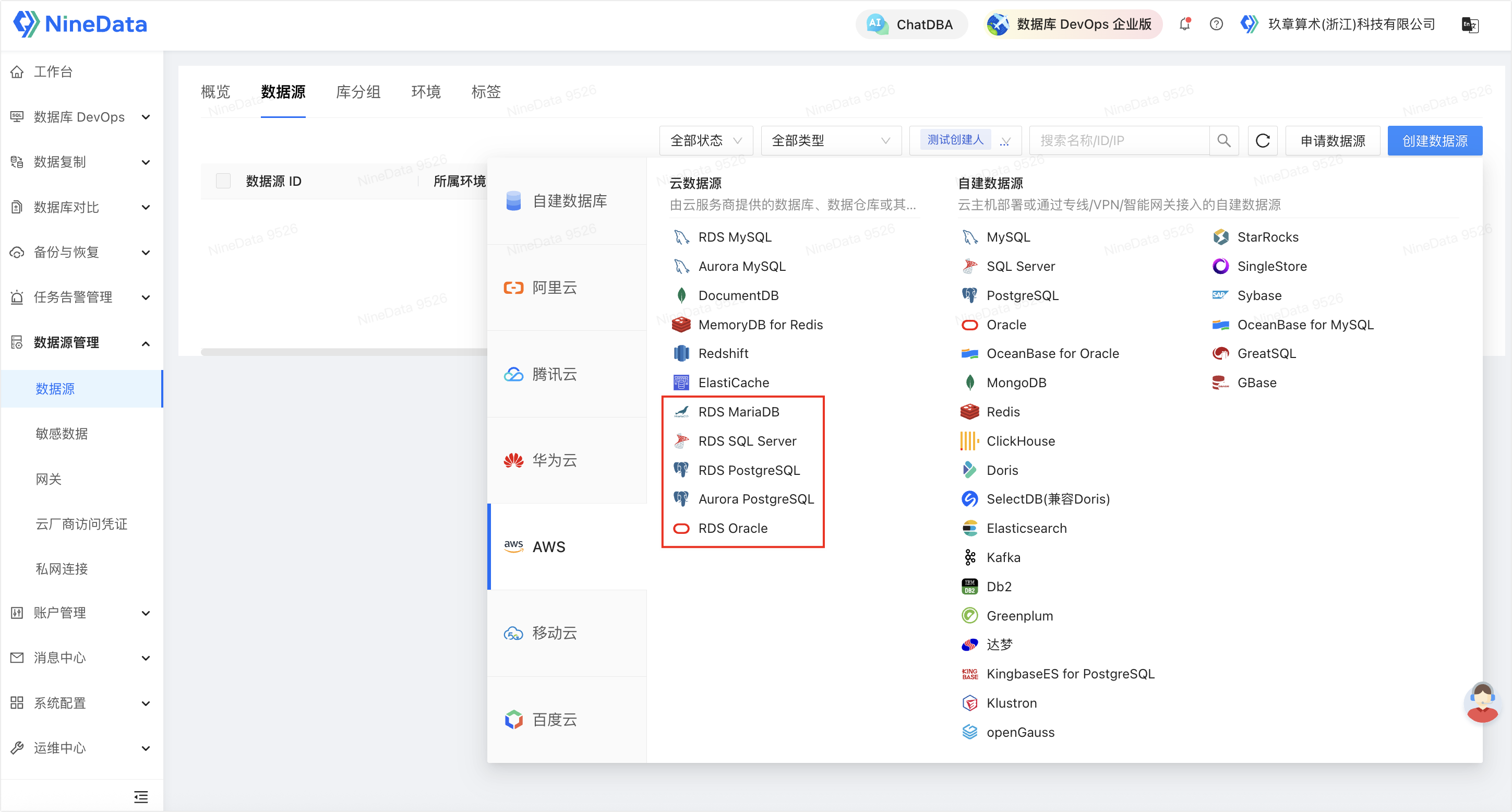The width and height of the screenshot is (1512, 812).
Task: Click the Klustron icon
Action: coord(969,703)
